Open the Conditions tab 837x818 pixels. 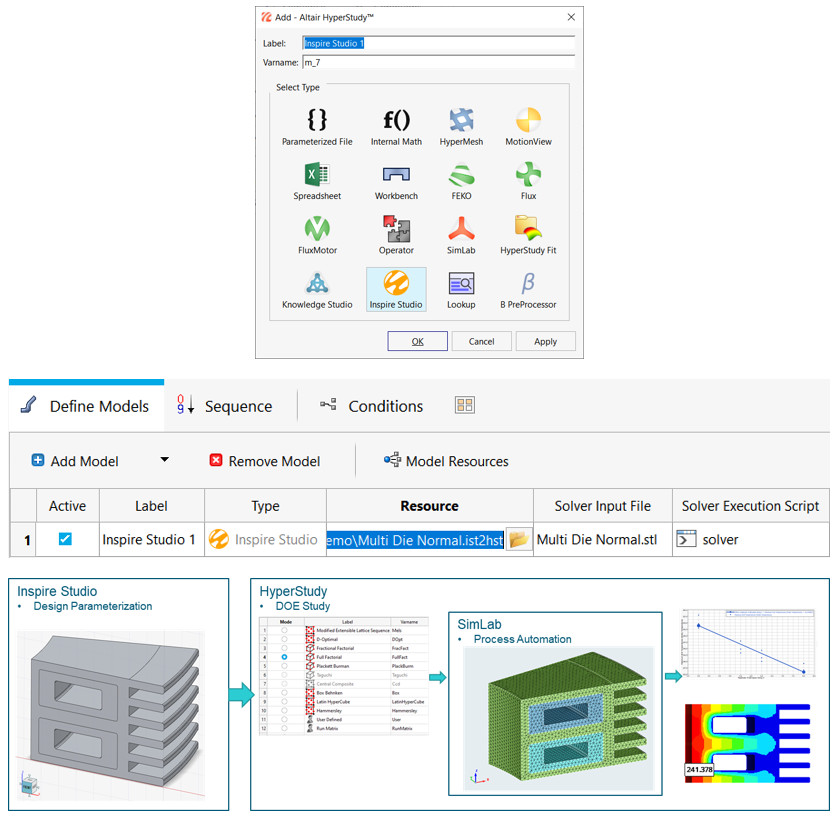pos(384,406)
